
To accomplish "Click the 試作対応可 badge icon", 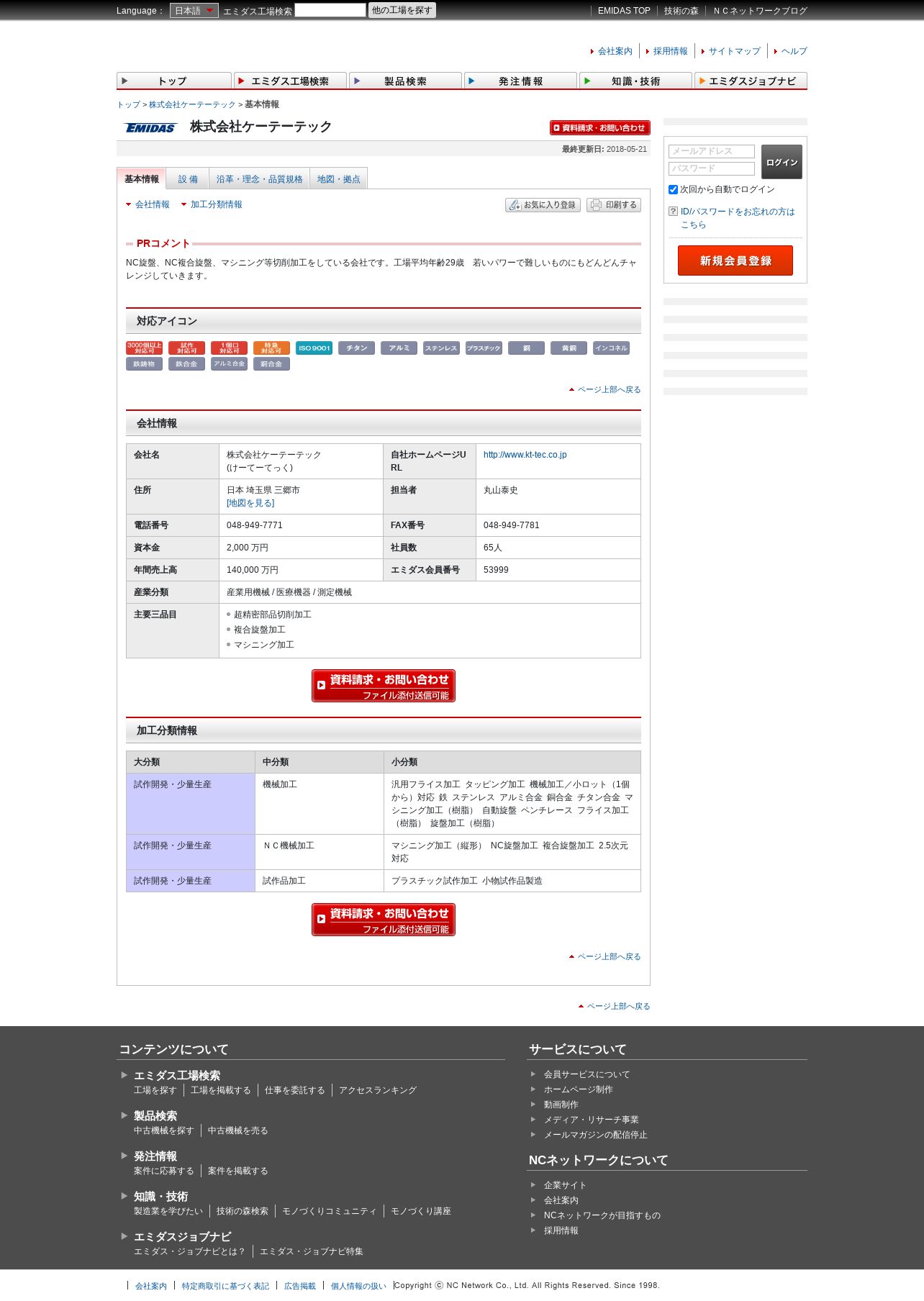I will (186, 348).
